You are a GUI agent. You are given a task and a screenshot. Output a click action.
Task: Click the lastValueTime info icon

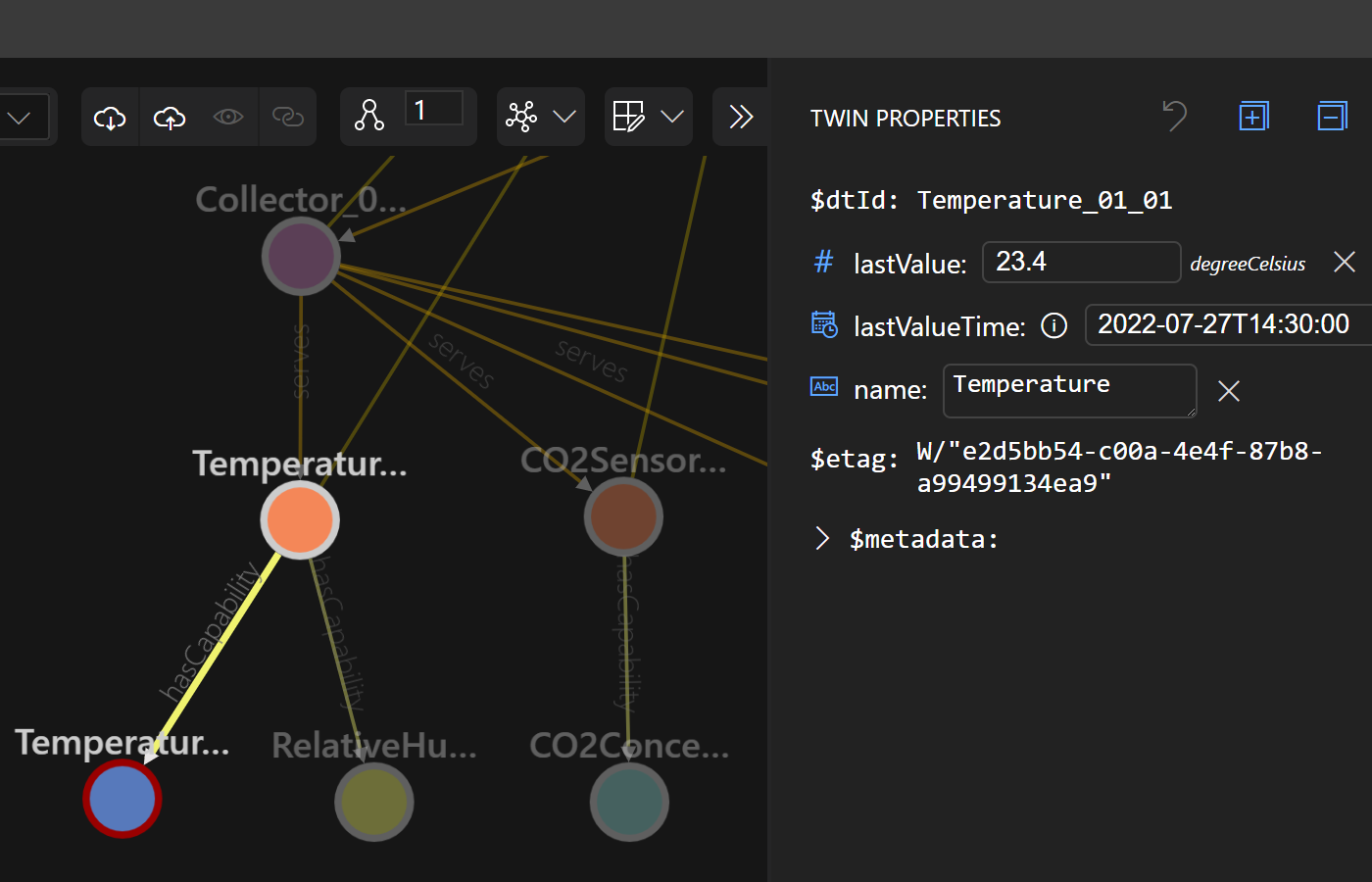coord(1053,325)
